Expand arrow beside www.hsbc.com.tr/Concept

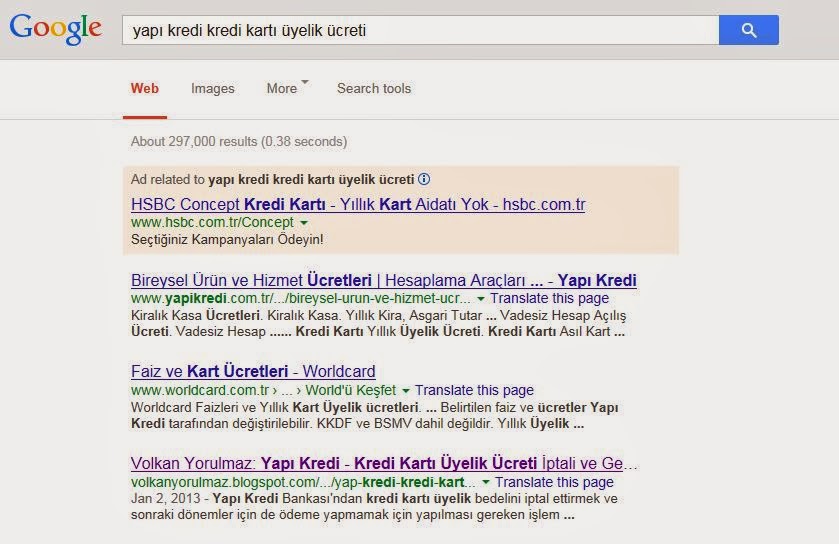304,223
